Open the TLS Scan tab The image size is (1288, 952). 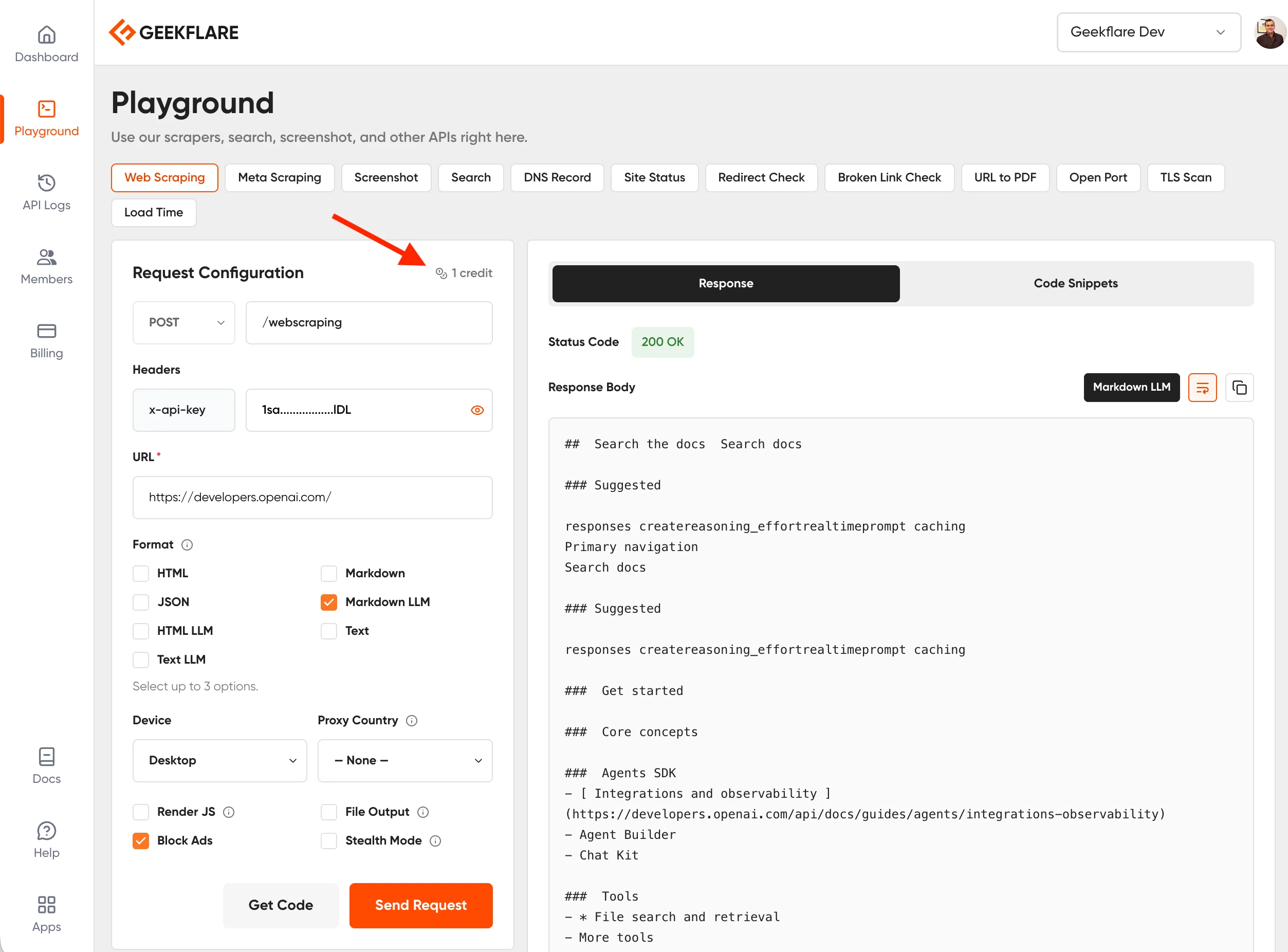coord(1186,177)
